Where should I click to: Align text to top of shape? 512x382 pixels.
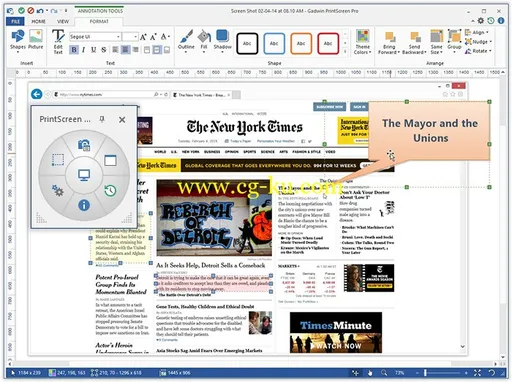[x=147, y=50]
